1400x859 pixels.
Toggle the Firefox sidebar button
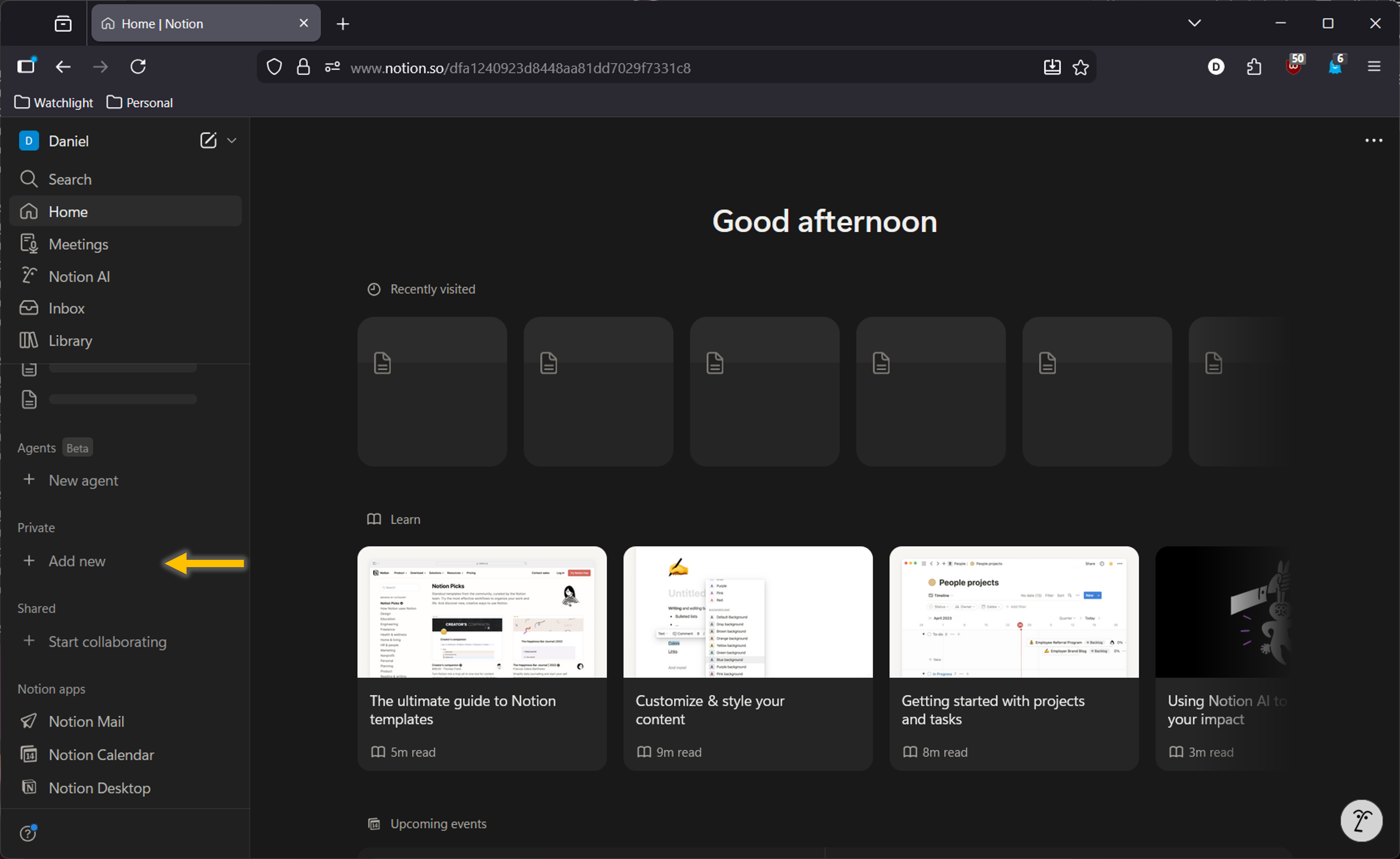click(26, 67)
